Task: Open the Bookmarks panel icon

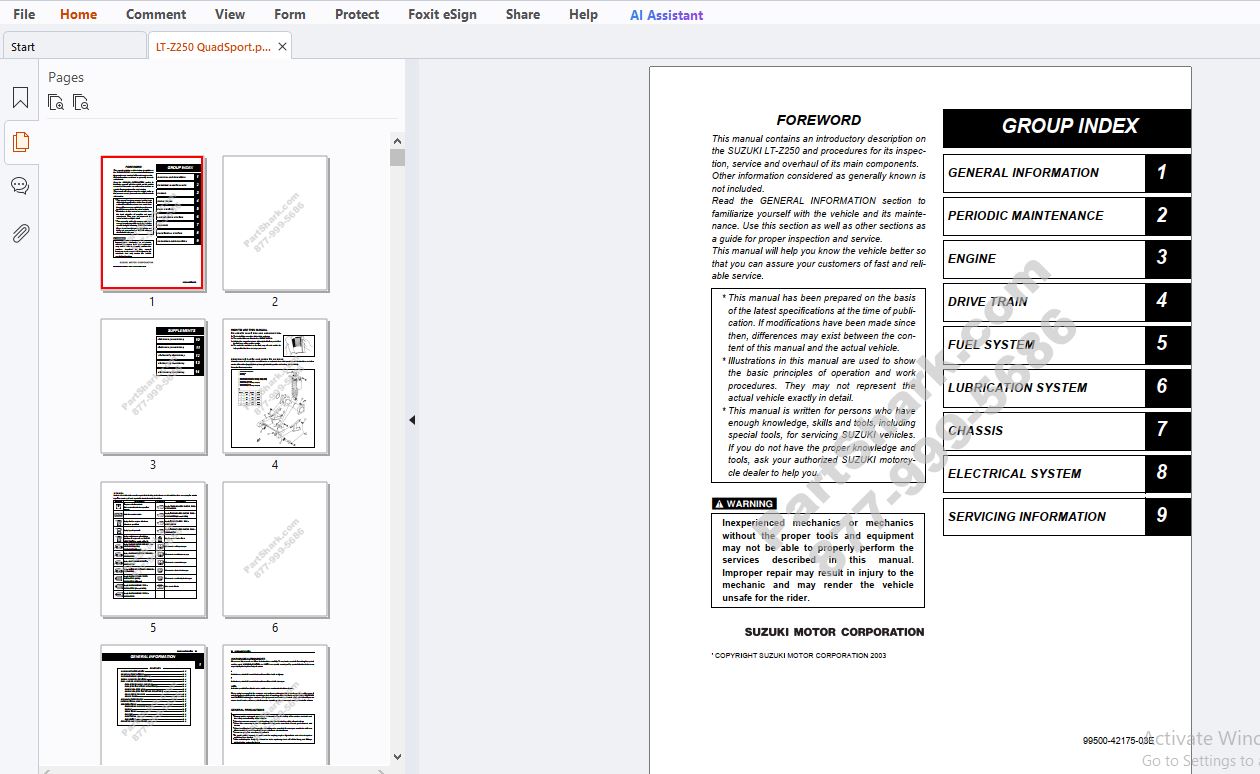Action: (x=20, y=98)
